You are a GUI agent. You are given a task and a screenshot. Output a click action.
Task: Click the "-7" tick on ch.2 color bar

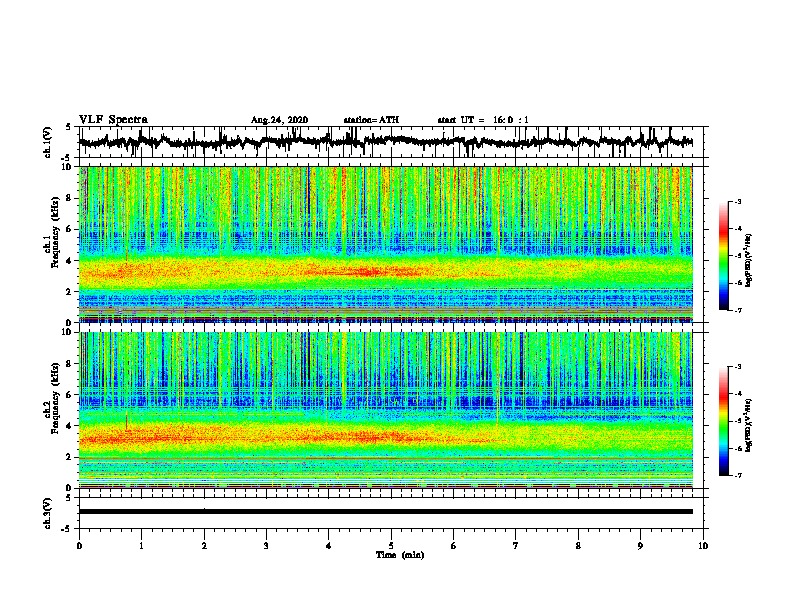tap(738, 475)
